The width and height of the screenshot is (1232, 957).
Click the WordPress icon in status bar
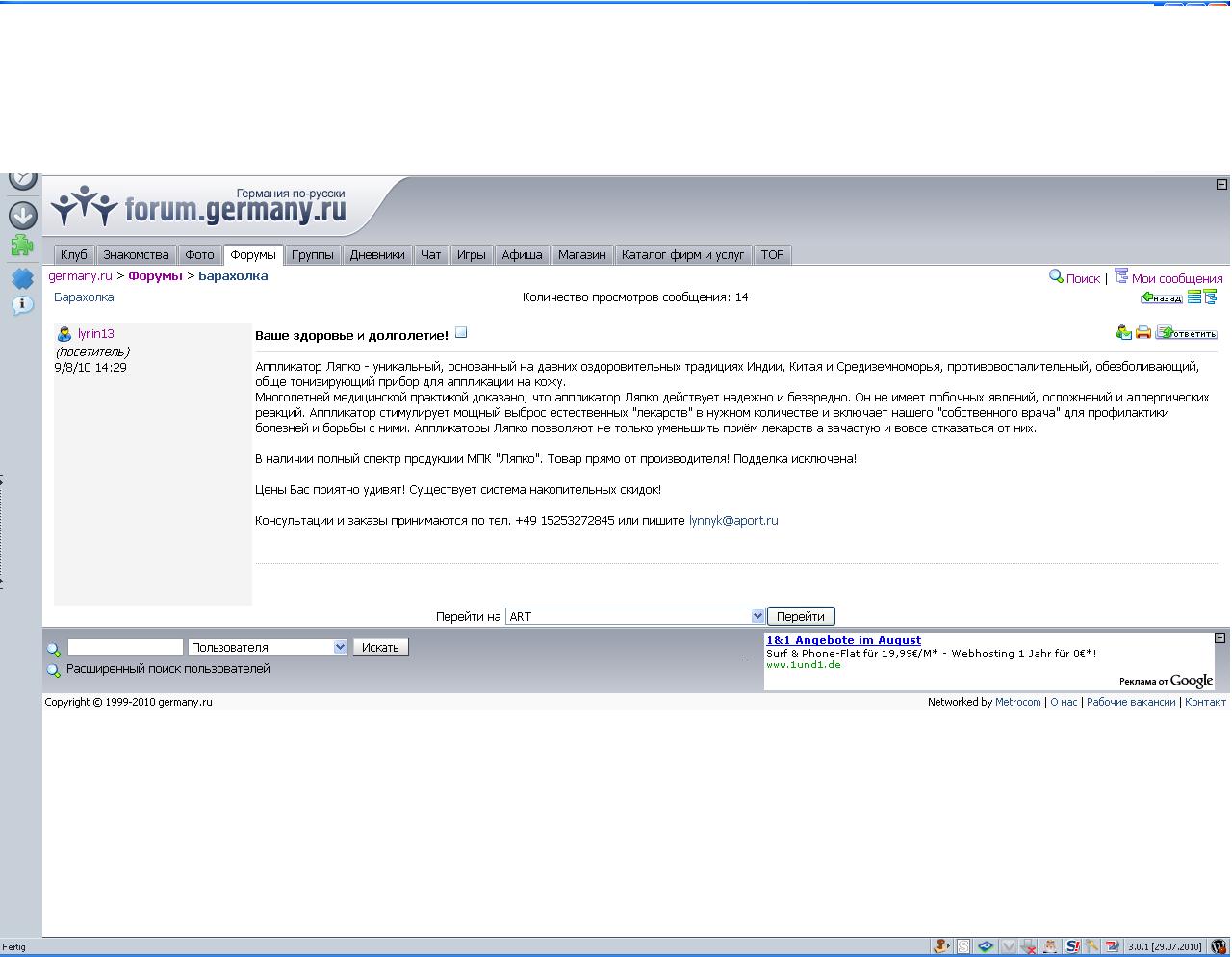(x=1218, y=946)
